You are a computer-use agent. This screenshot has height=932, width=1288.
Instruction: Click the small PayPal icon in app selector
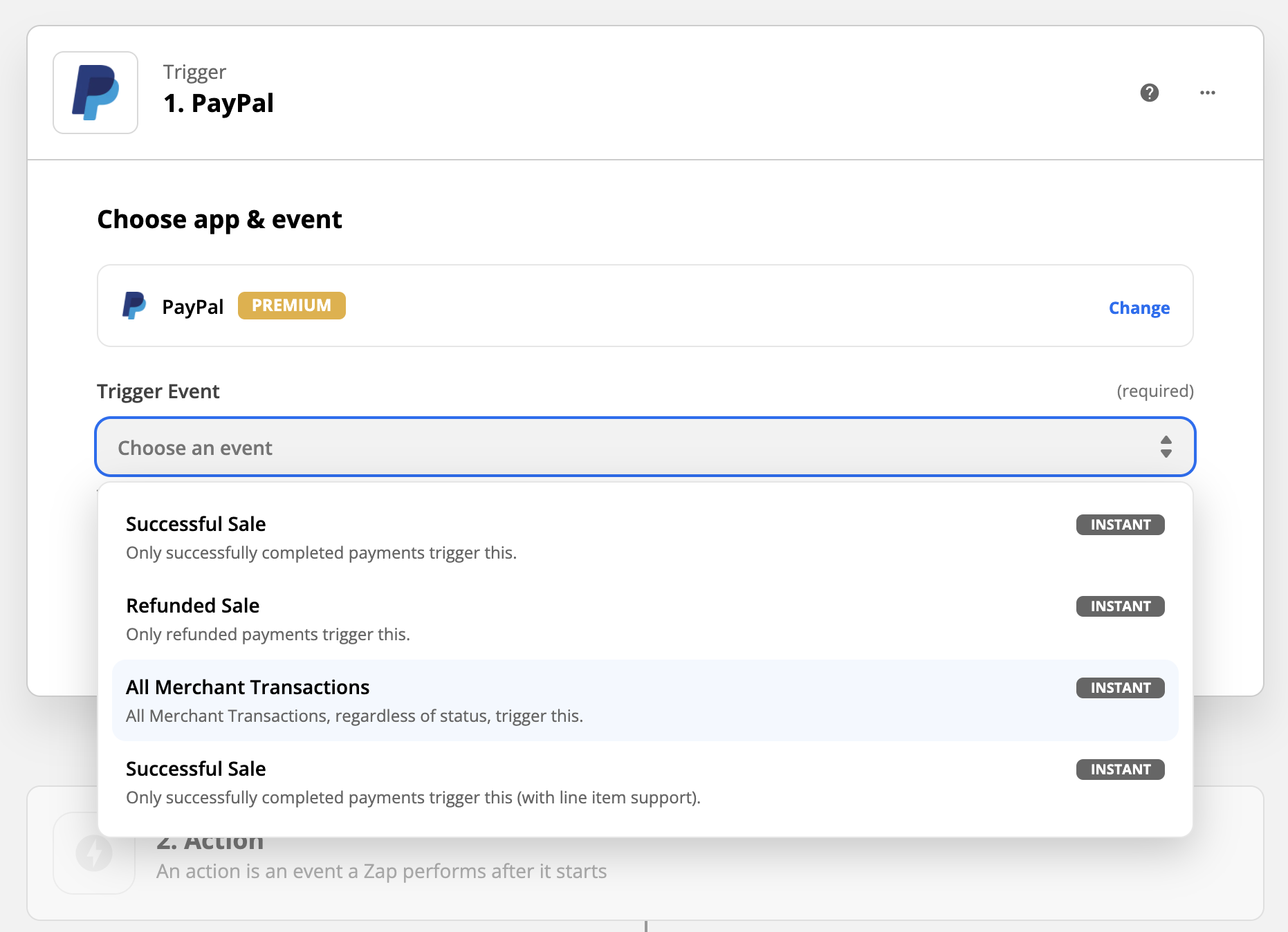coord(134,306)
